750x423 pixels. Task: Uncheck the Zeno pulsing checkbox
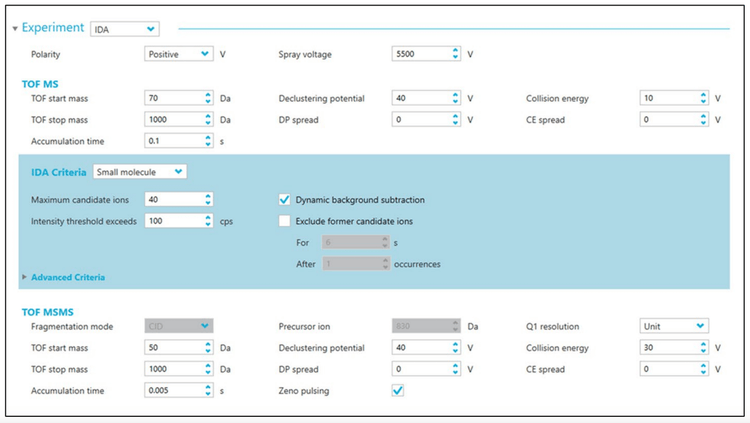(x=397, y=390)
